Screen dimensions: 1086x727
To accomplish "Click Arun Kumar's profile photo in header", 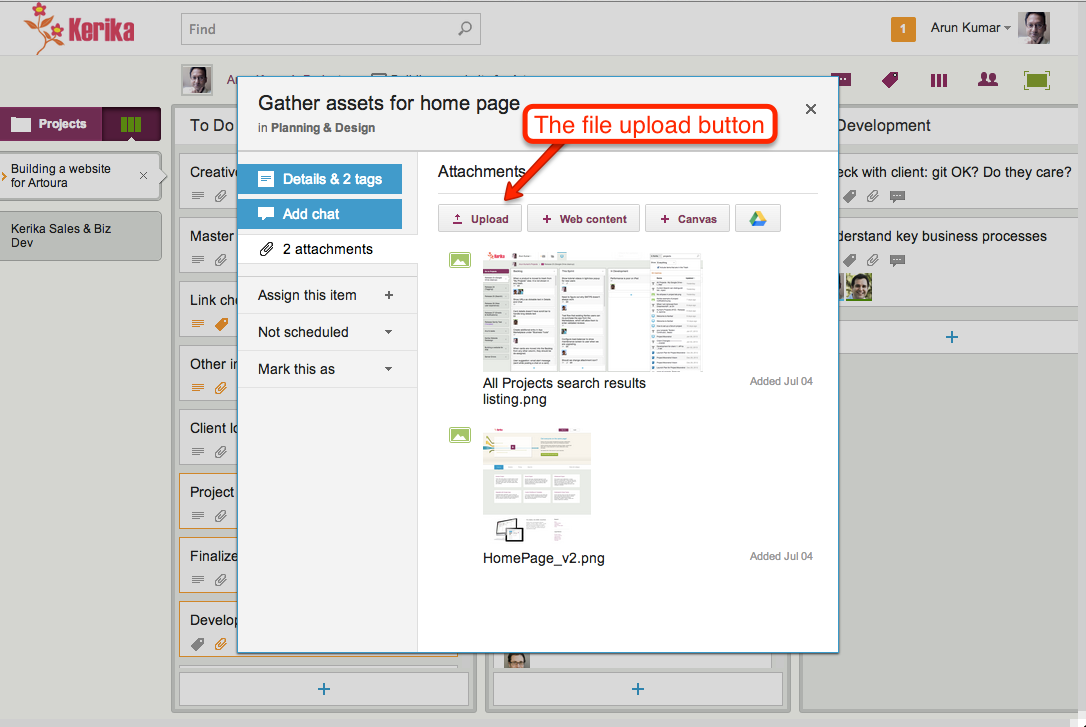I will pos(1033,28).
